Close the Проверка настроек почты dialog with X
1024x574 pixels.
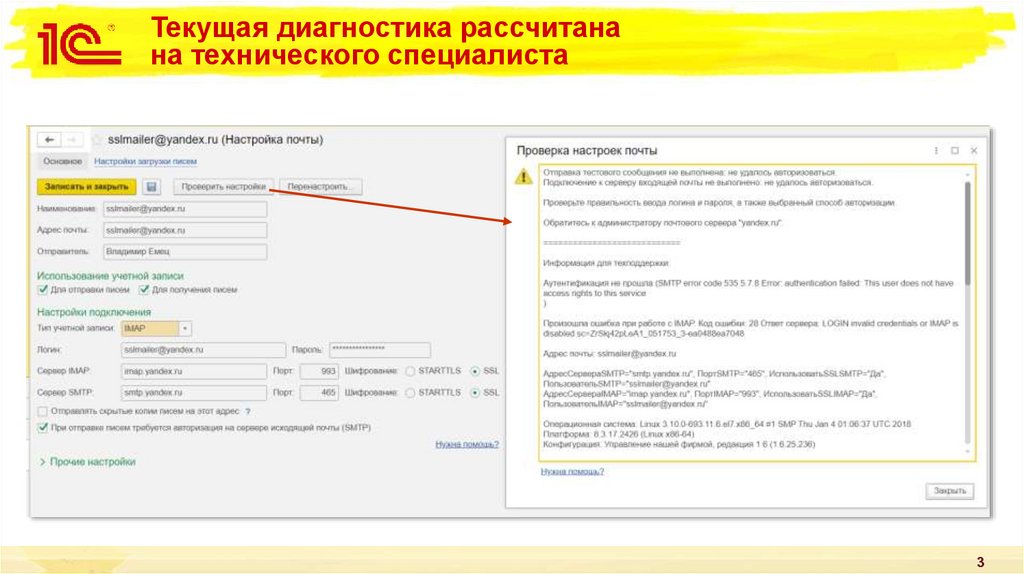974,151
